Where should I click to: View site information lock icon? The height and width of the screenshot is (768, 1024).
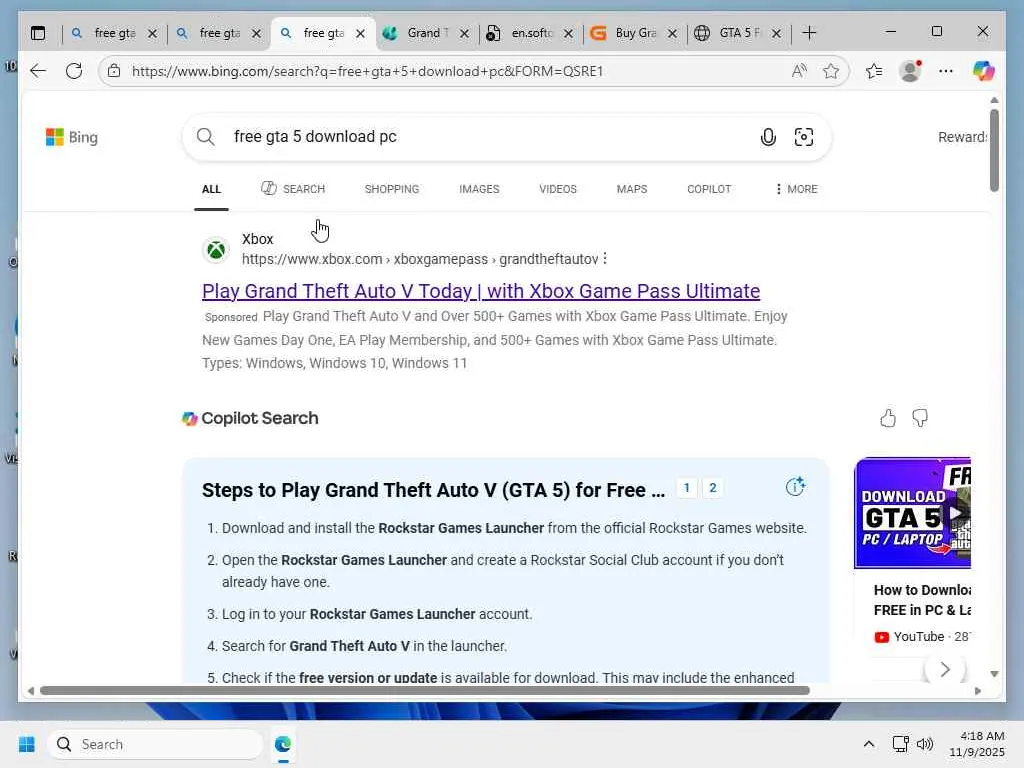click(x=114, y=71)
